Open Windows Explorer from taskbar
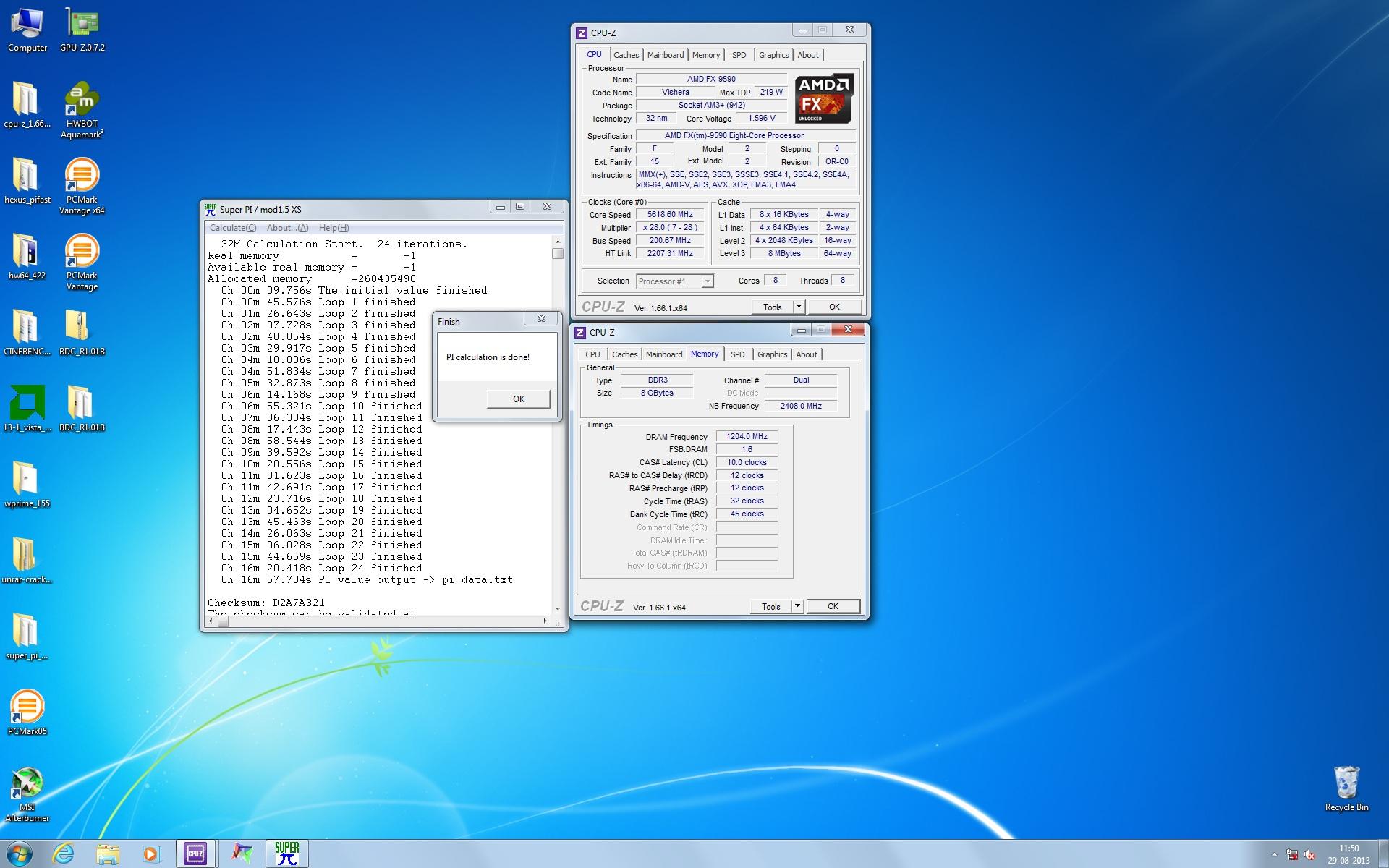Screen dimensions: 1389x868 tap(107, 854)
